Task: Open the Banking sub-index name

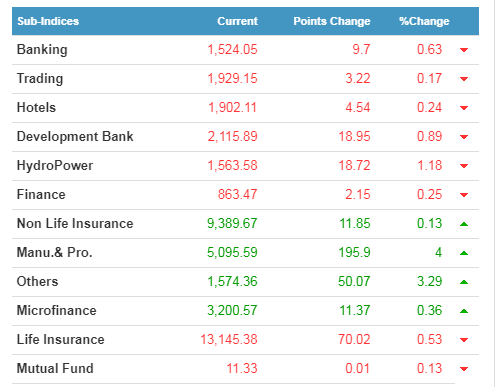Action: coord(42,50)
